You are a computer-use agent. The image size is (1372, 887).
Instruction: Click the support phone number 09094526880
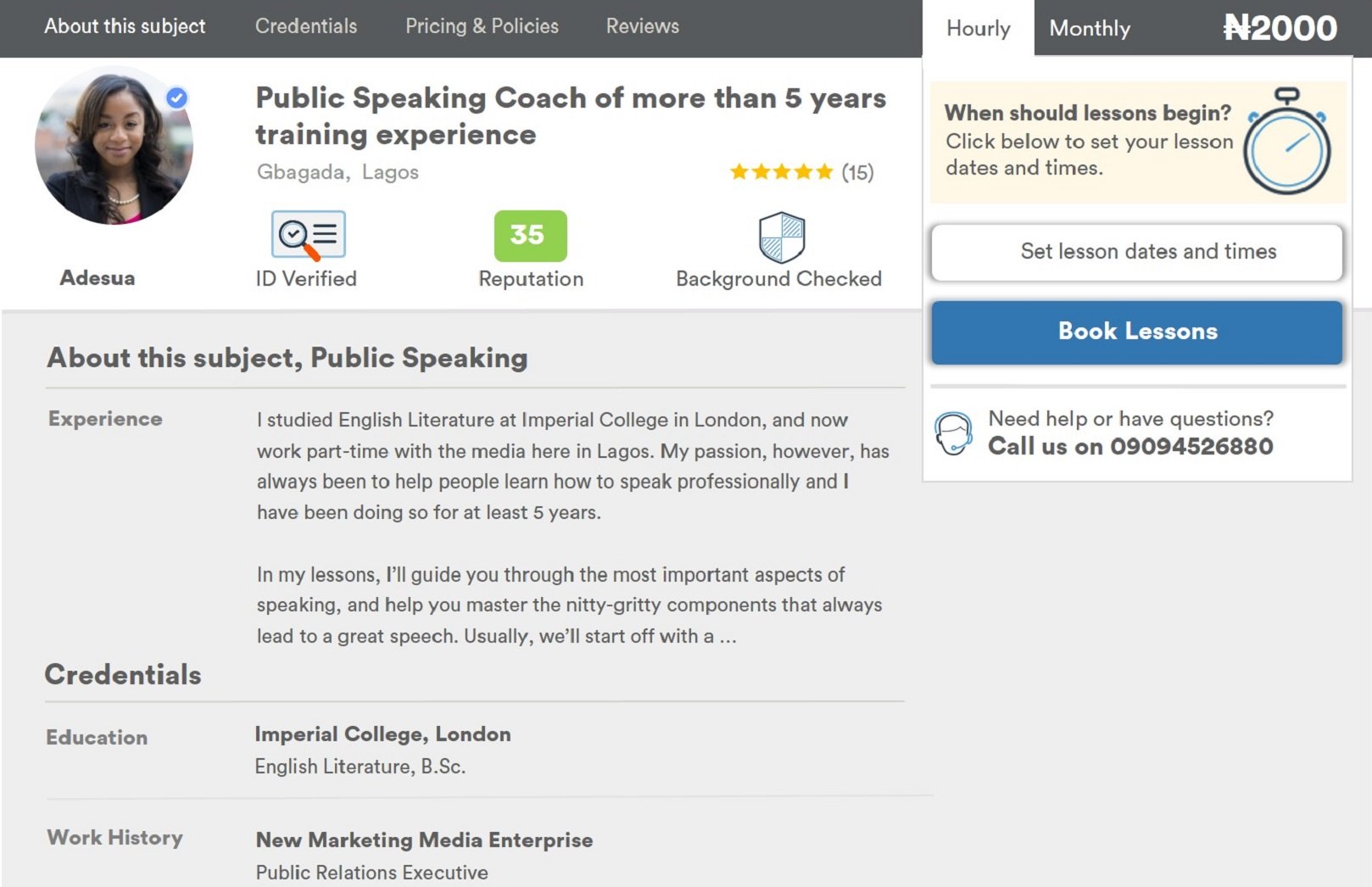[x=1191, y=446]
